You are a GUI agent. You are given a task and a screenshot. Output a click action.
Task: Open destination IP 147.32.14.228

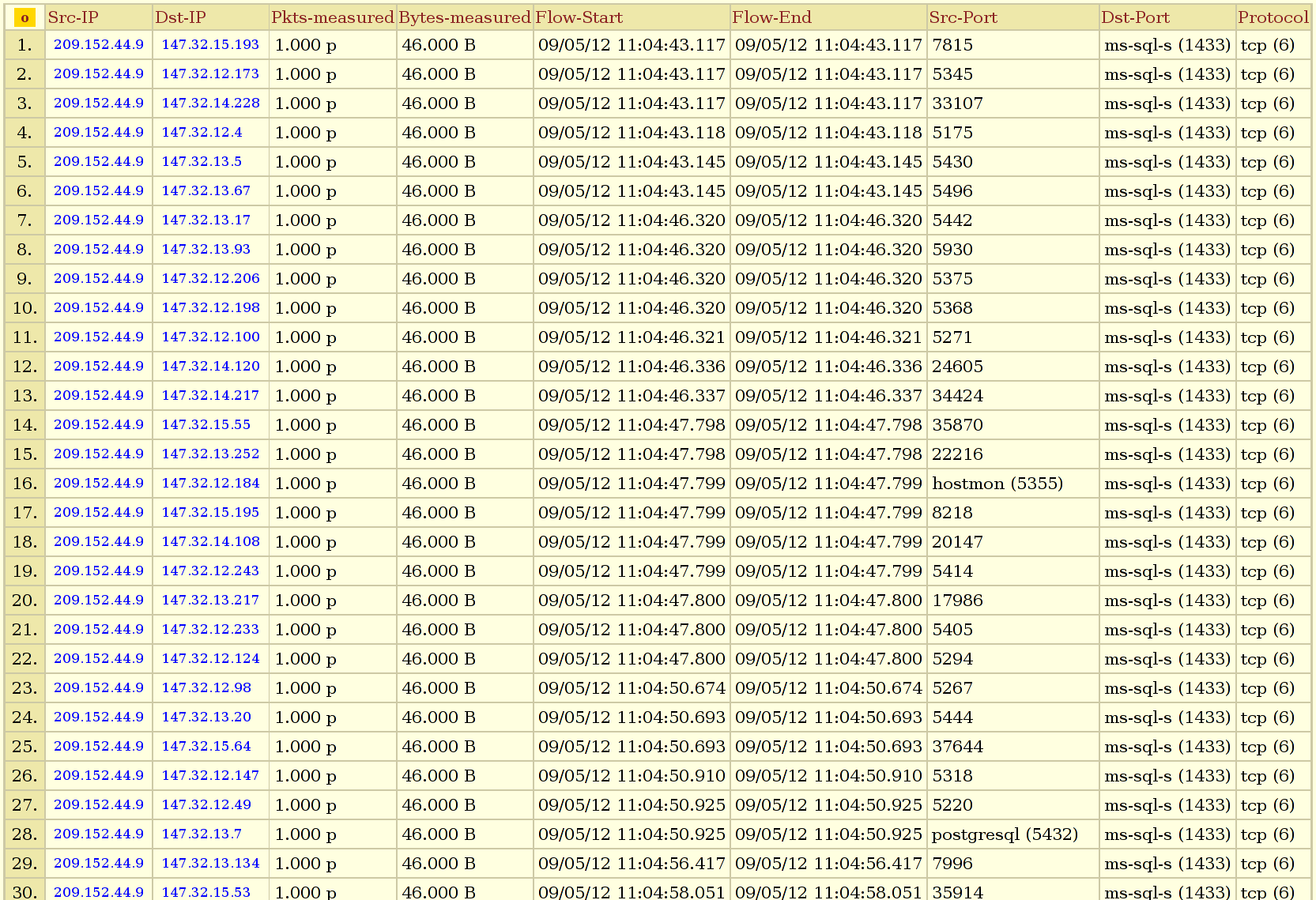[210, 103]
